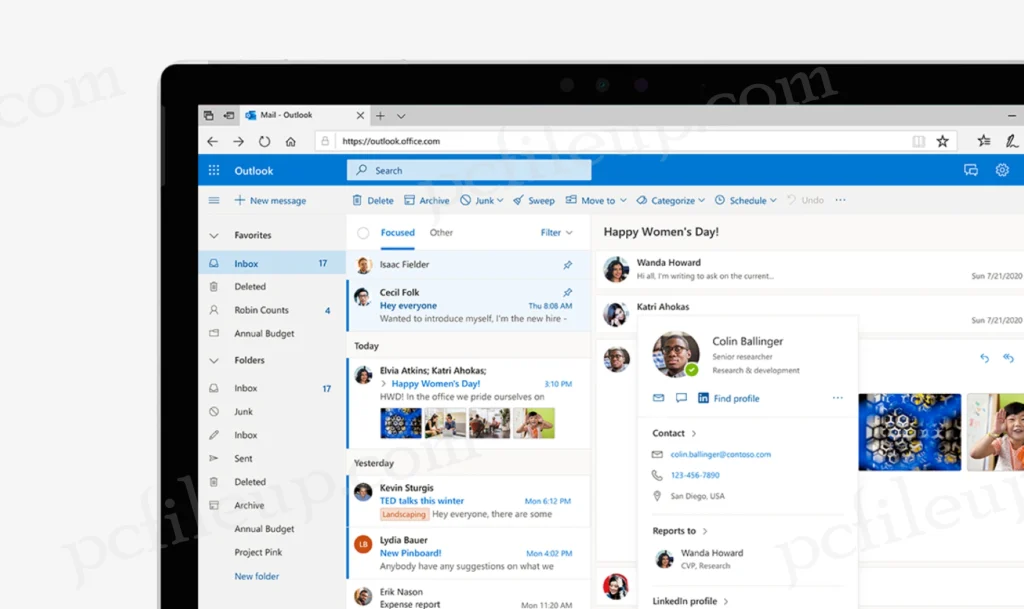Screen dimensions: 1024x609
Task: Select the circular checkbox next to Focused
Action: tap(363, 232)
